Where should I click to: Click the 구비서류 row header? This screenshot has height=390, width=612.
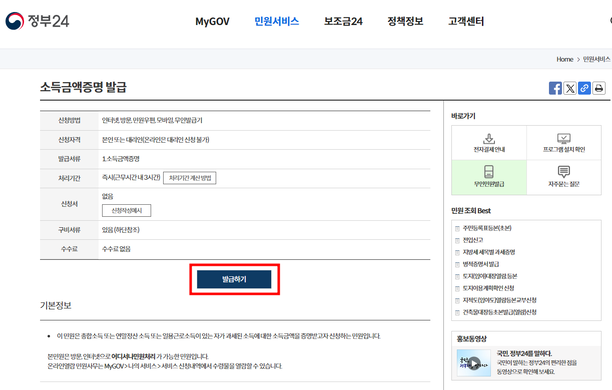point(69,230)
